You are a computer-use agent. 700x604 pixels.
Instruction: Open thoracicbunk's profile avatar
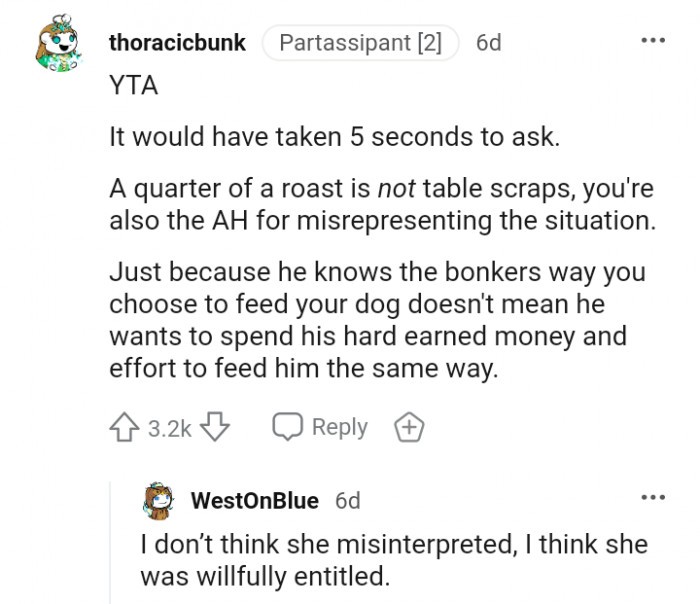[56, 46]
